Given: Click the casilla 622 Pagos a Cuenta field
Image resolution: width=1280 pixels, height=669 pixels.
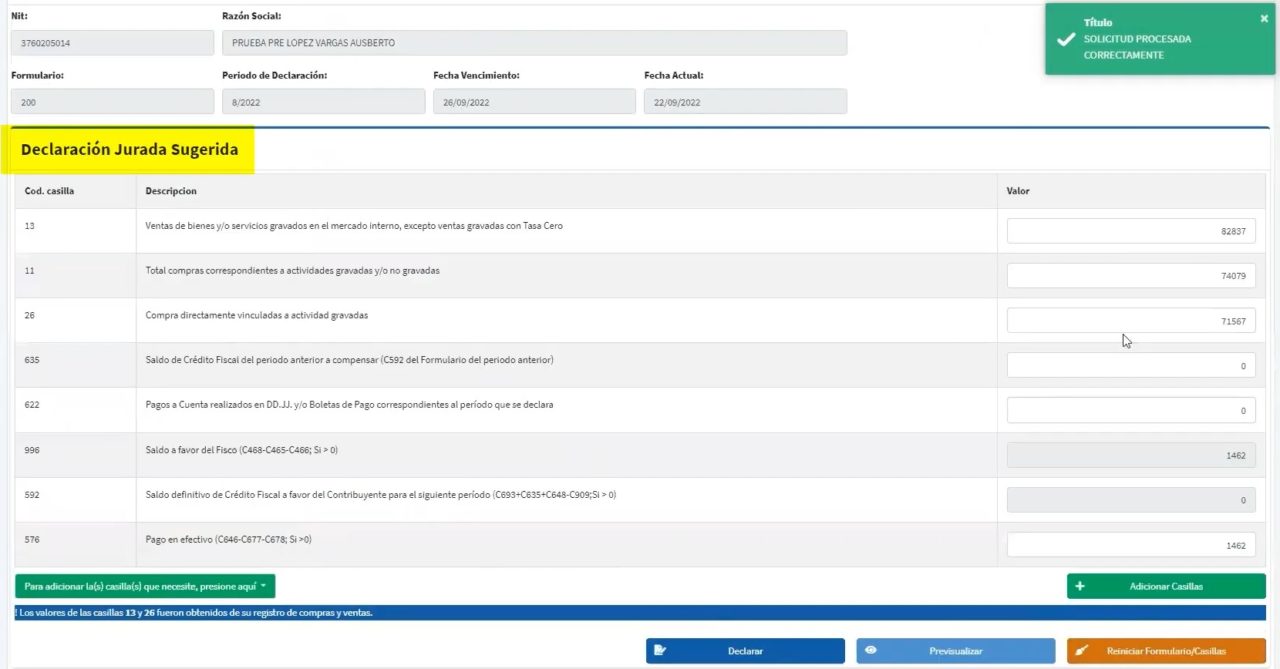Looking at the screenshot, I should [1131, 410].
